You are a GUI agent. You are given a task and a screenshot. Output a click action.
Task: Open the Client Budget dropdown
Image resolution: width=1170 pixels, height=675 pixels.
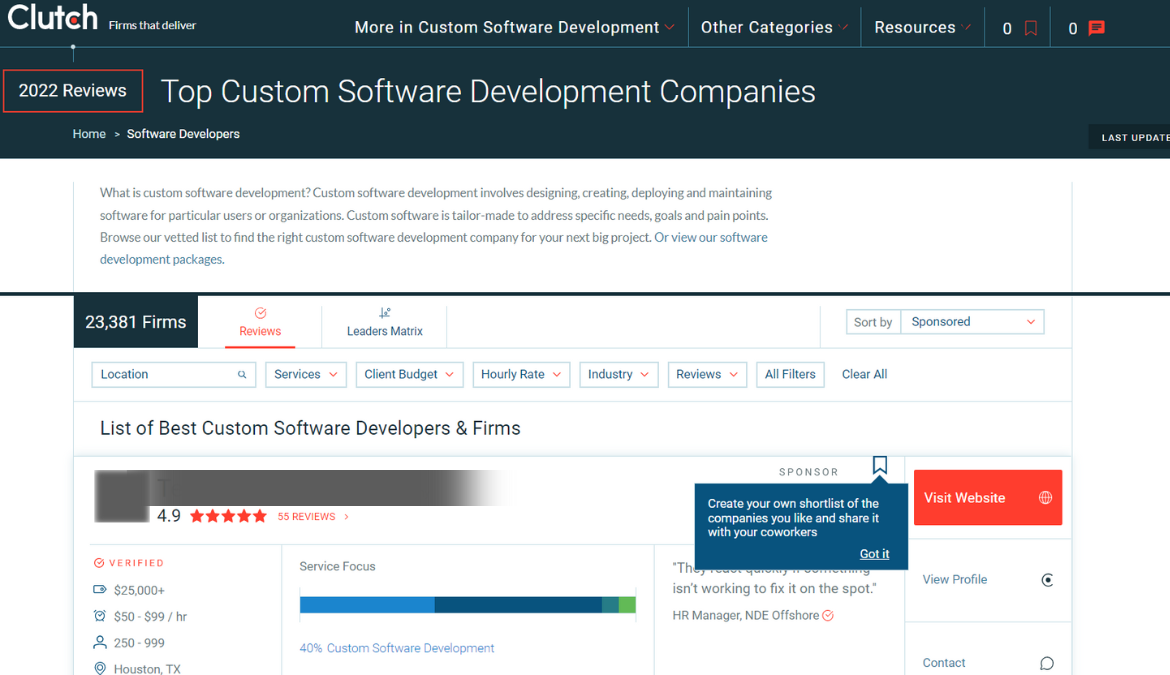pos(409,375)
